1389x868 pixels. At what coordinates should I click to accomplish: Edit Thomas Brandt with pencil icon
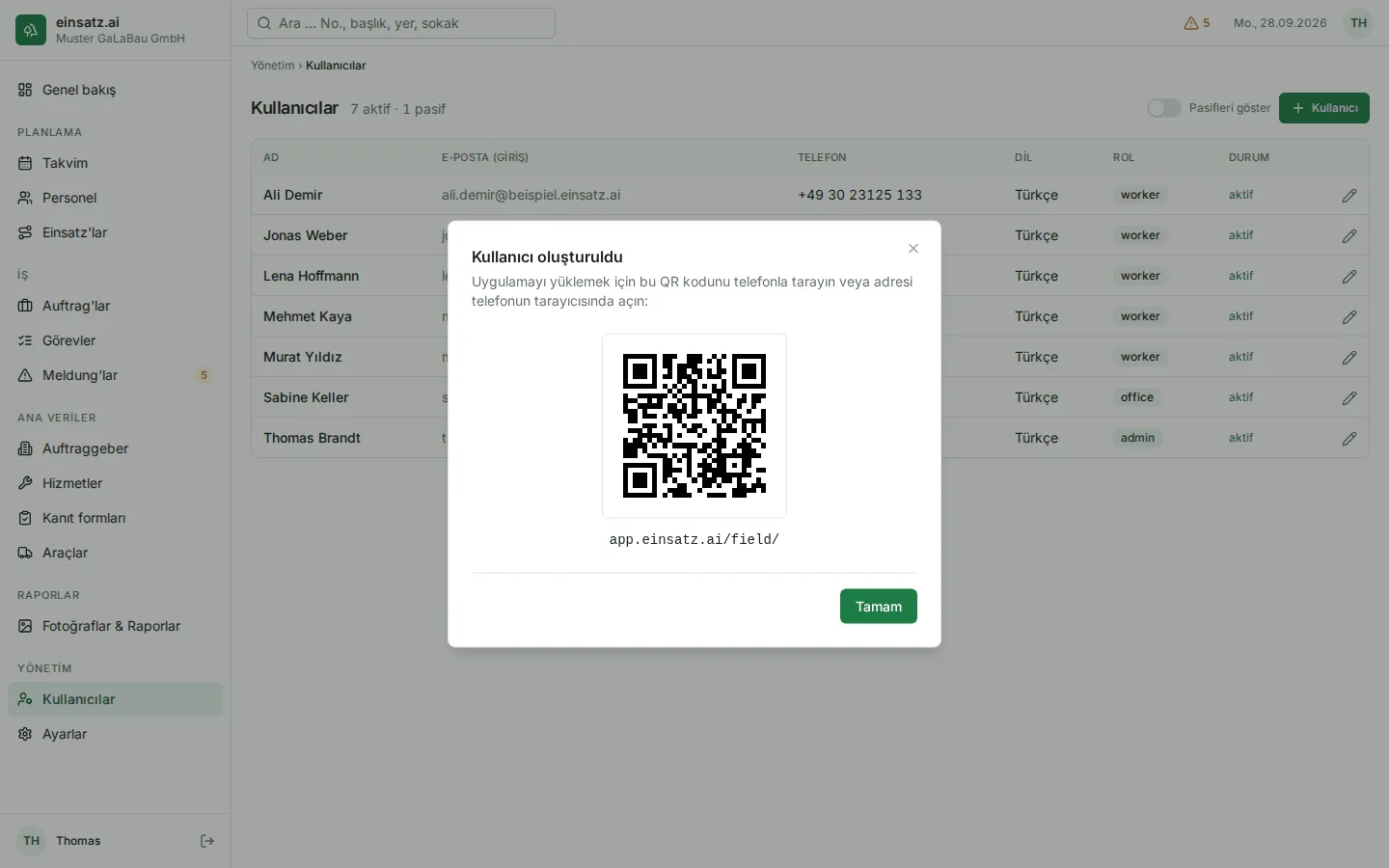click(x=1349, y=439)
